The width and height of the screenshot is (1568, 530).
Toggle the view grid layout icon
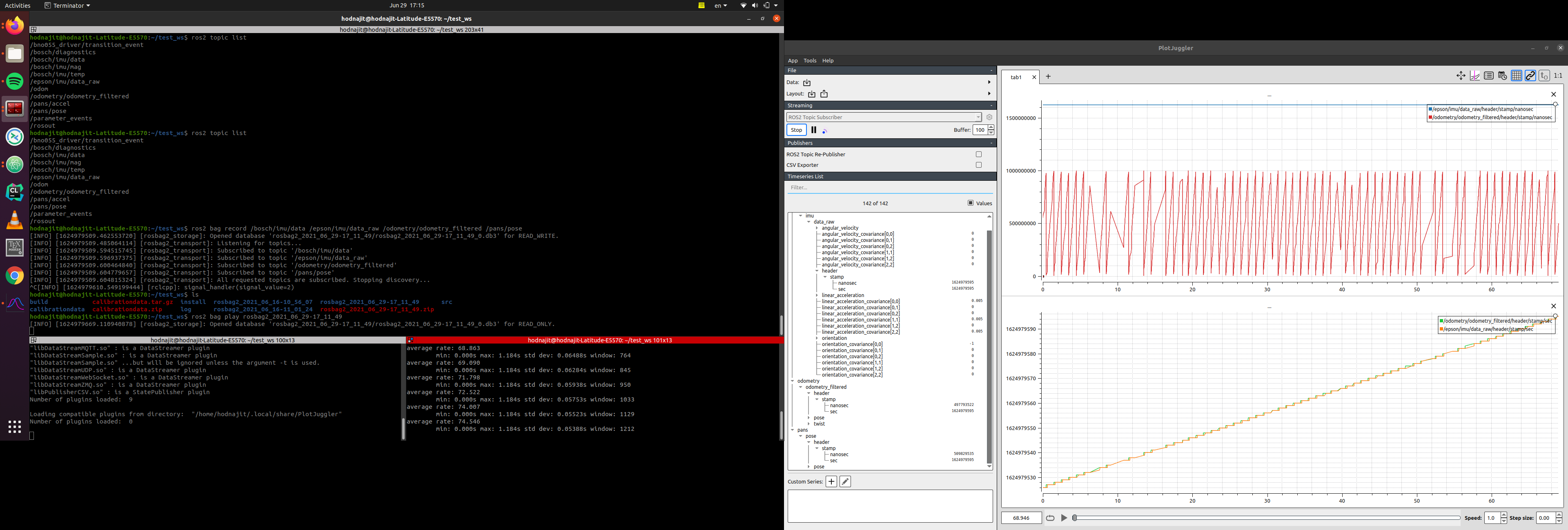click(x=1516, y=75)
